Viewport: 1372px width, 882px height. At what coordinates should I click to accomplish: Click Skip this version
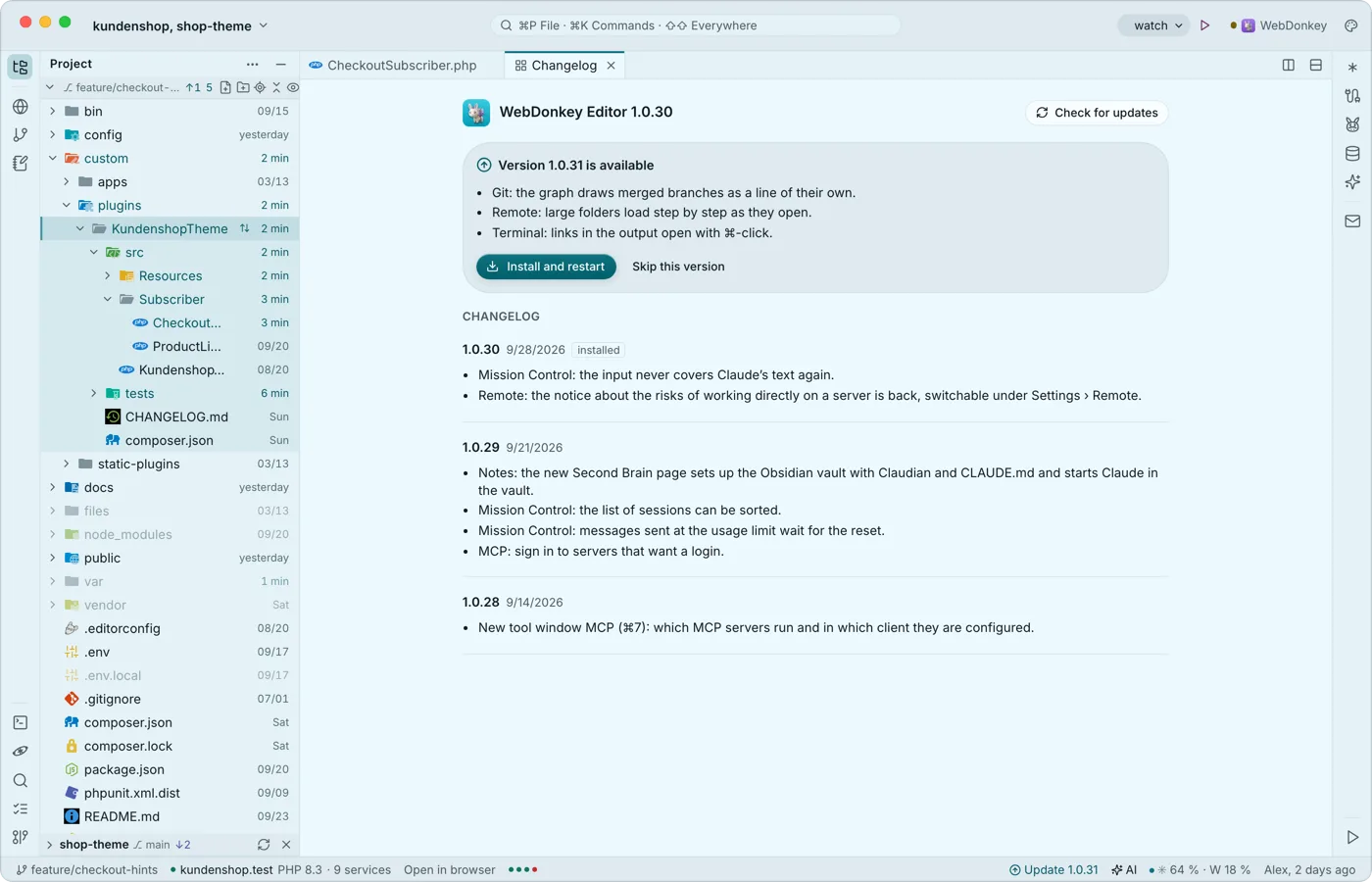tap(678, 267)
